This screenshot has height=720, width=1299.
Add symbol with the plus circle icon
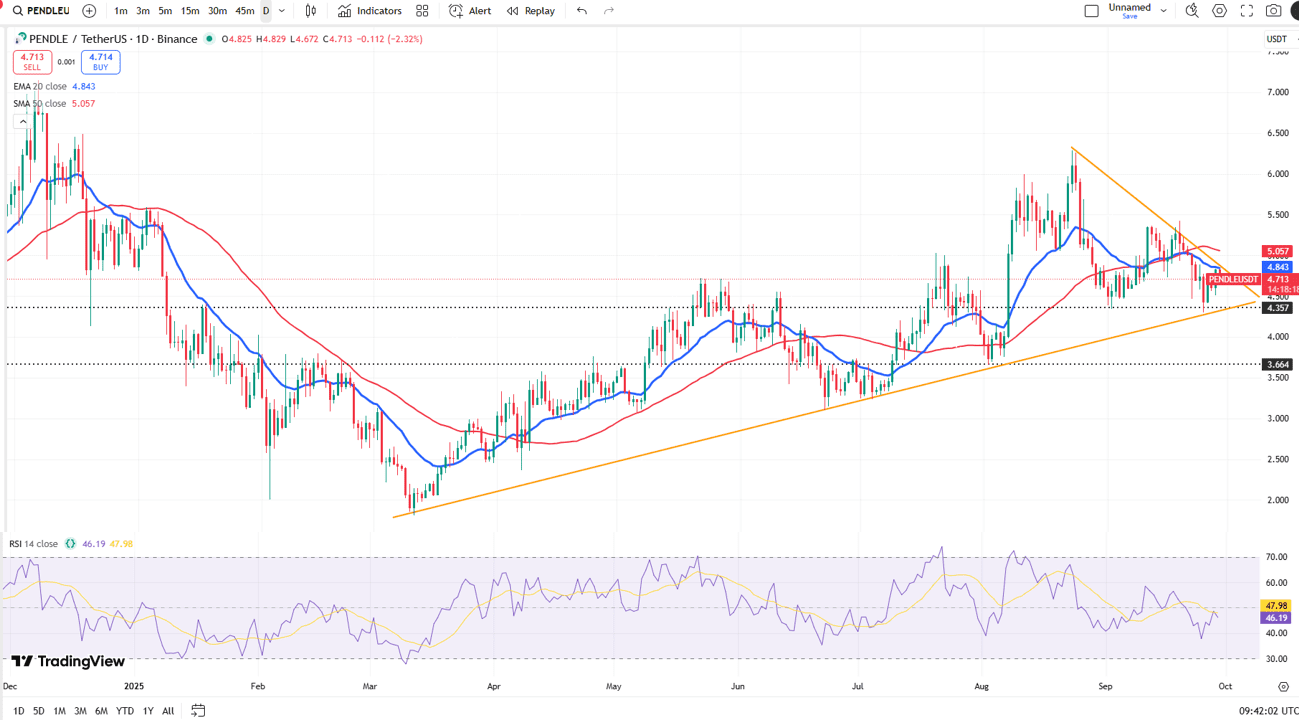coord(89,11)
